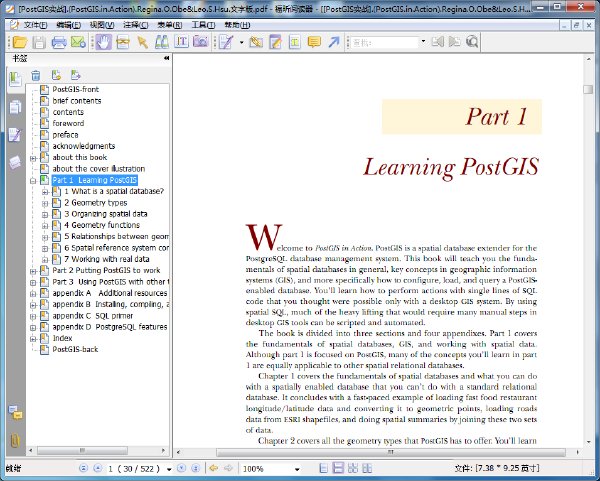Switch to single page layout
This screenshot has height=481, width=600.
point(323,468)
